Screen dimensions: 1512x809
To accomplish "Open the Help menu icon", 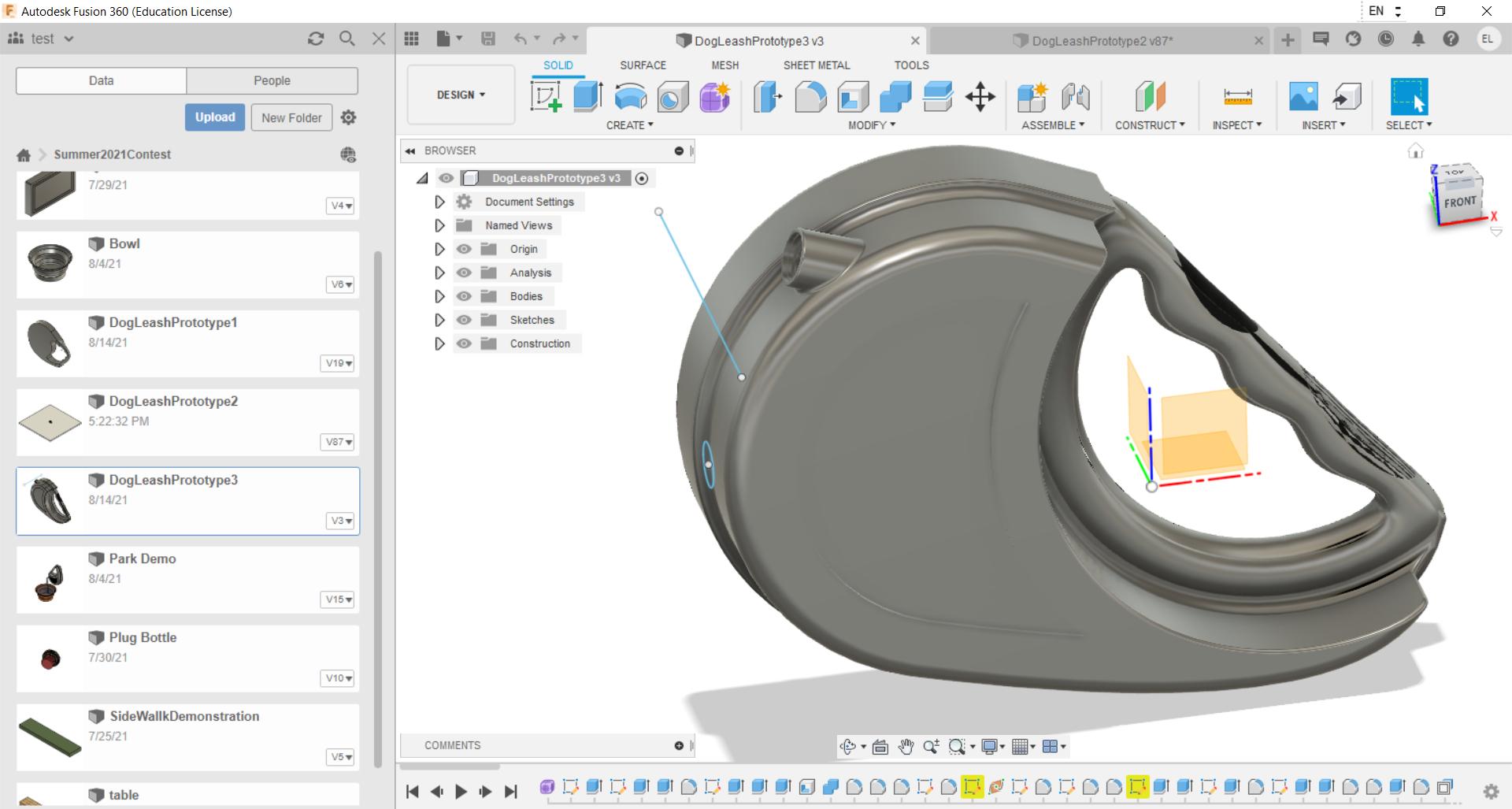I will click(1451, 39).
